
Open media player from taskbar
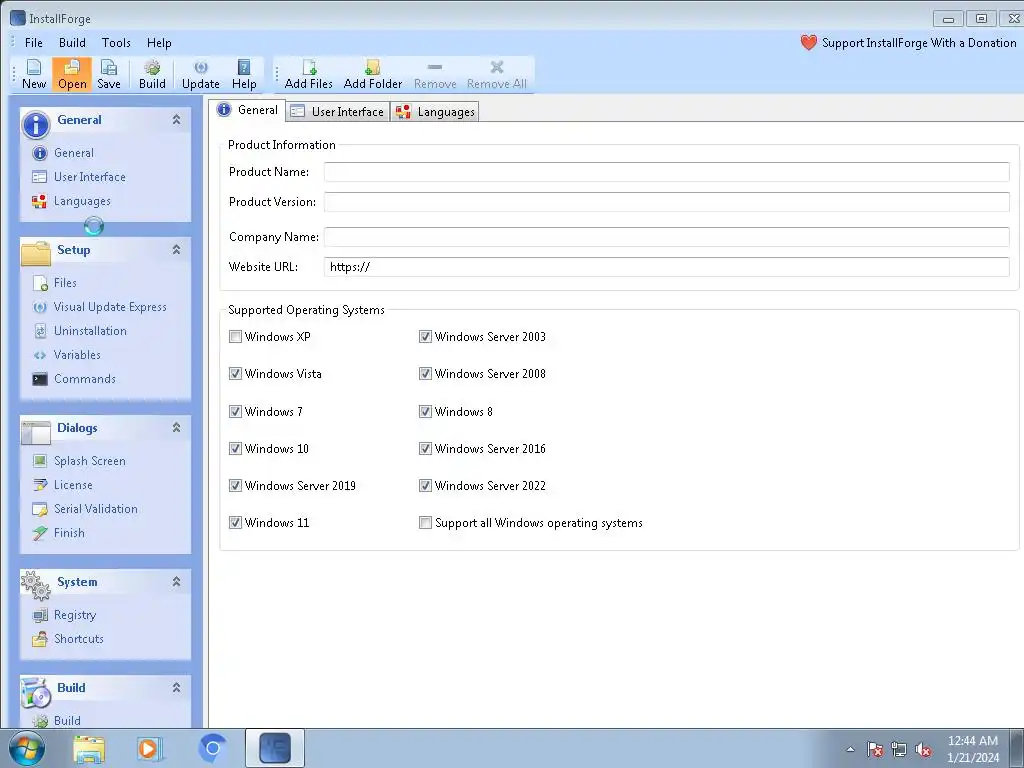tap(148, 749)
